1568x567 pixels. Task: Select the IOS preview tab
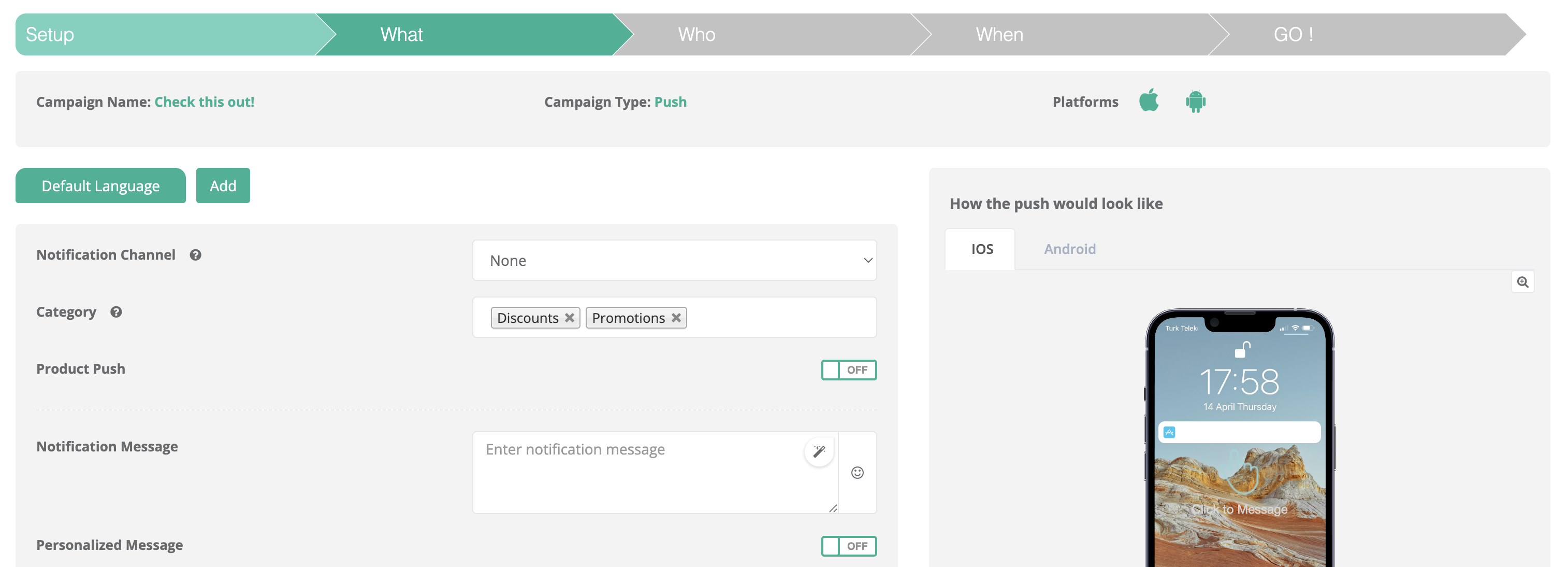pyautogui.click(x=981, y=249)
